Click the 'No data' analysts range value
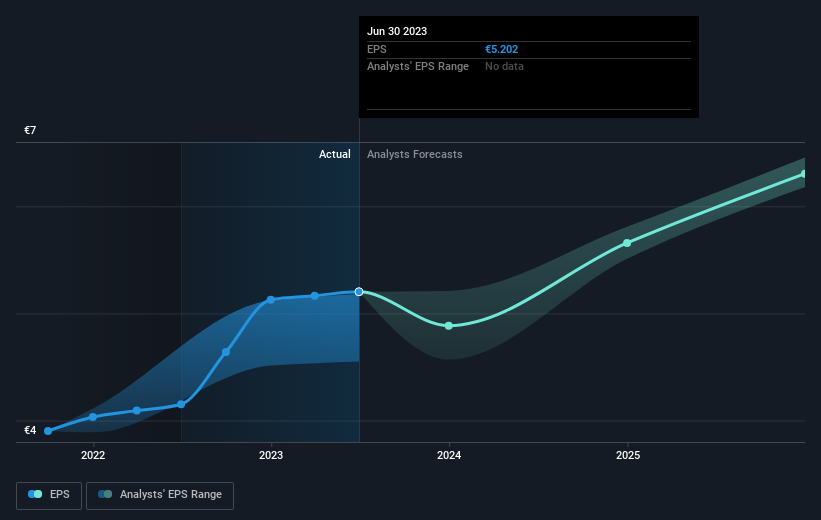This screenshot has height=520, width=821. (504, 67)
